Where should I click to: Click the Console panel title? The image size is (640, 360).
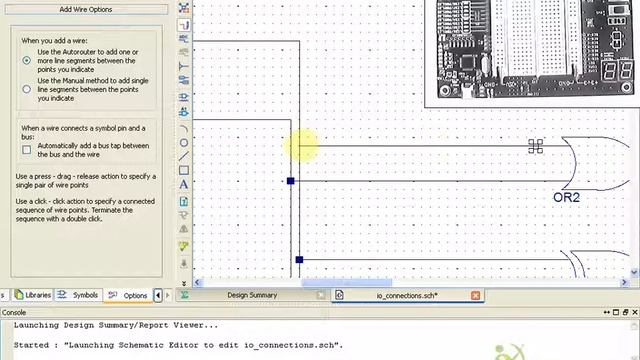click(x=14, y=312)
